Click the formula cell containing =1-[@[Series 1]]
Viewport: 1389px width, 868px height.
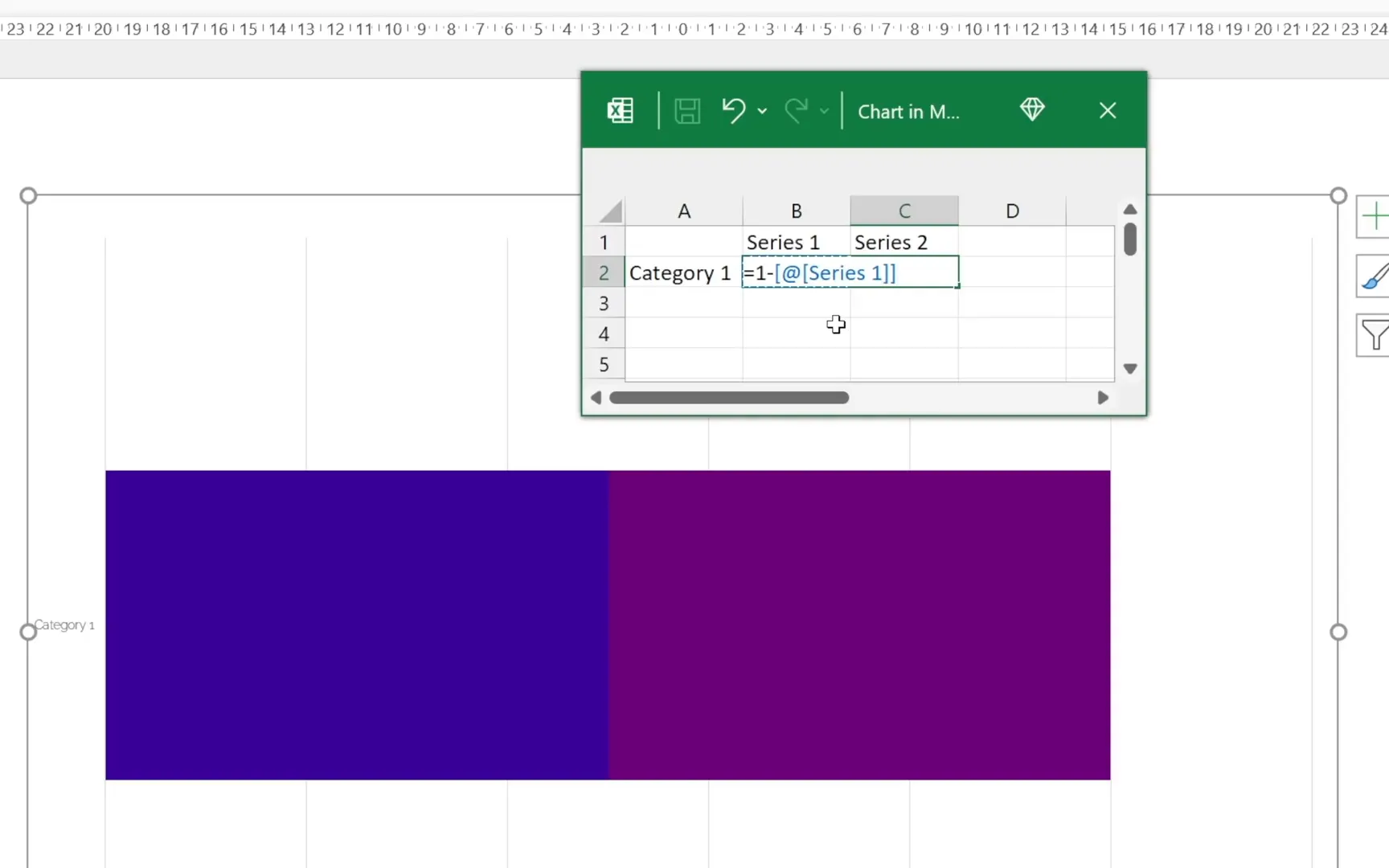click(850, 272)
